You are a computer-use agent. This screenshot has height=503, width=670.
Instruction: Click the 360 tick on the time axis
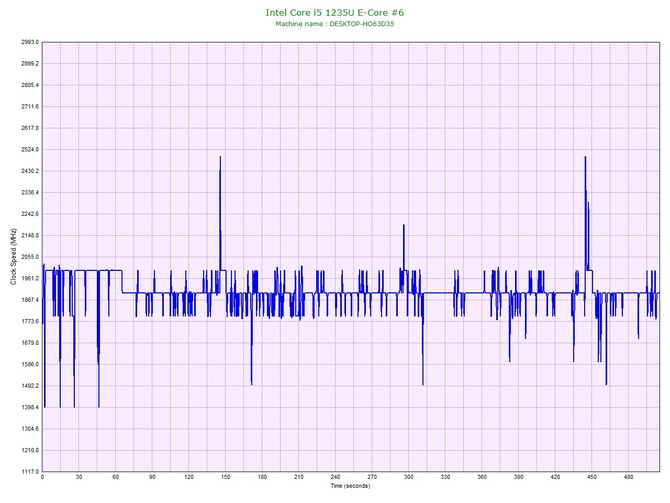(482, 477)
